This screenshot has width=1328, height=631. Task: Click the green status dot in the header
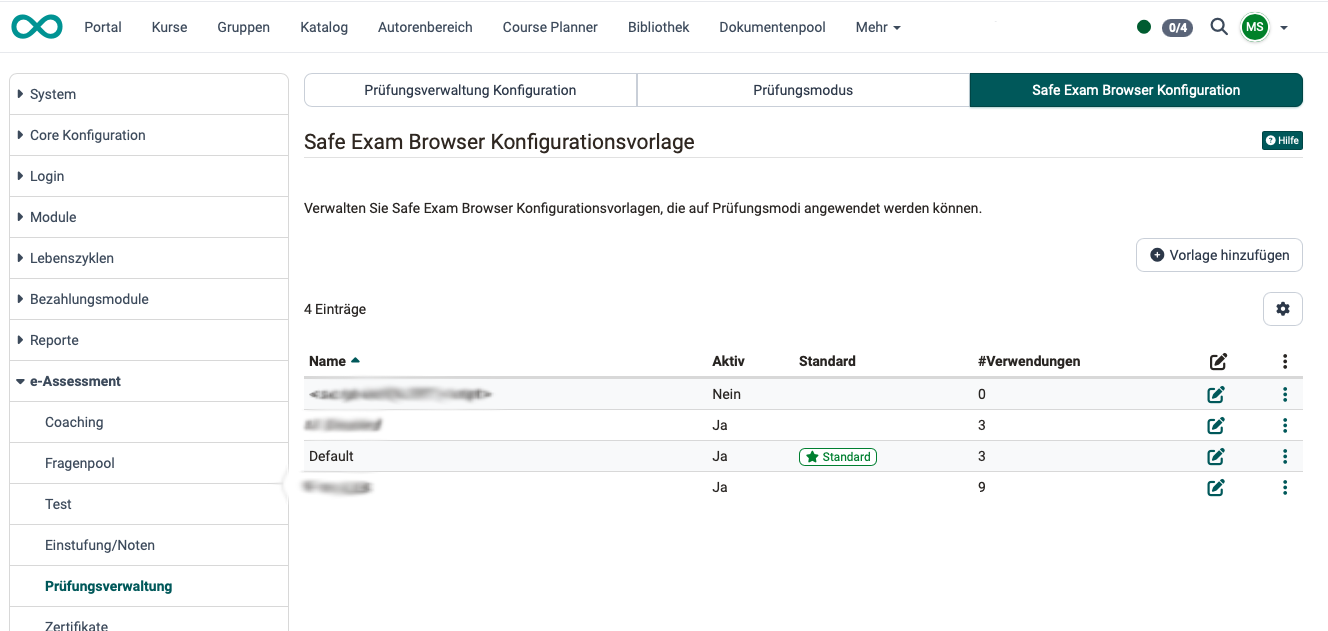tap(1144, 27)
